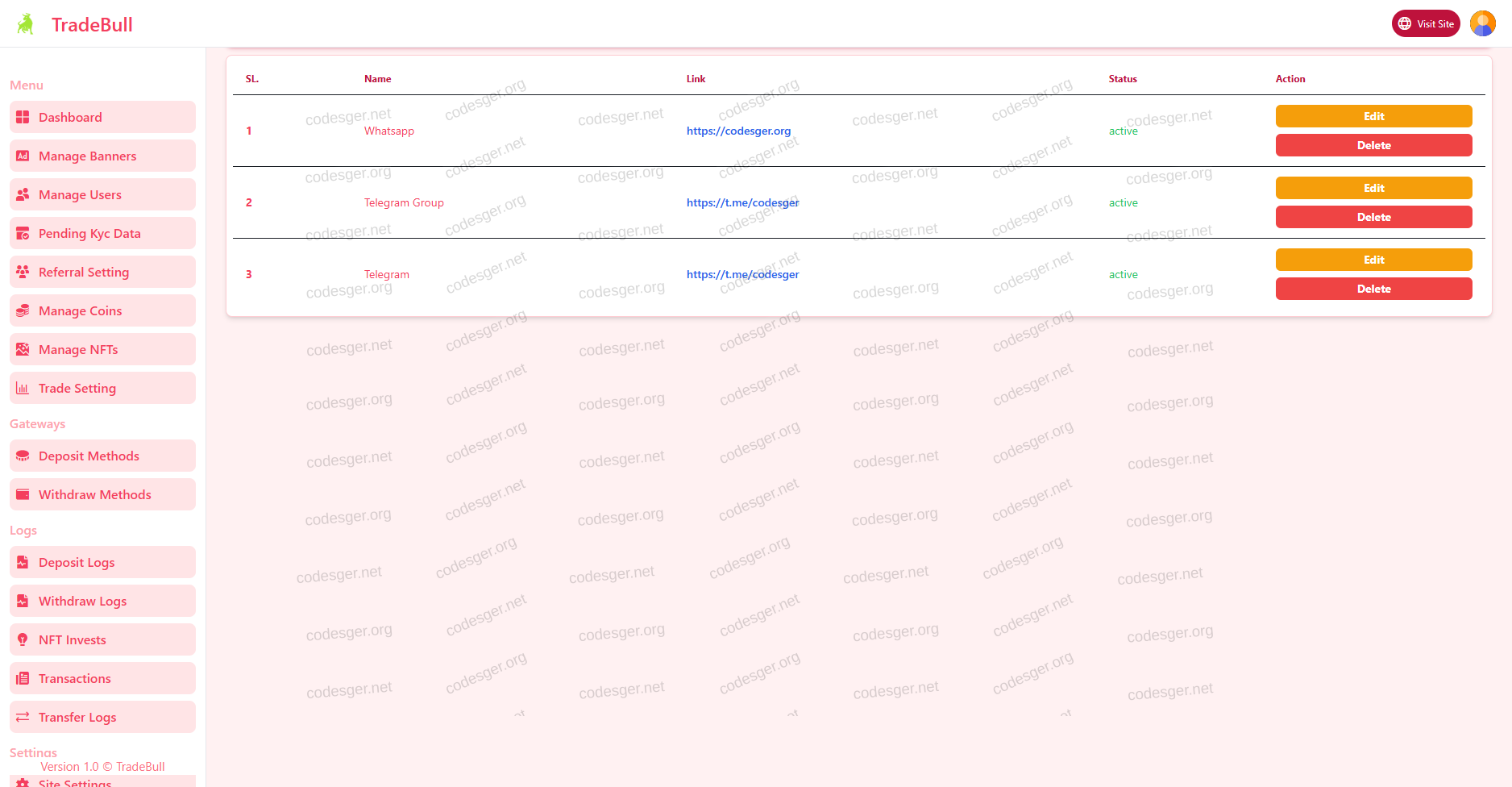Click the Dashboard grid icon
This screenshot has height=787, width=1512.
[23, 118]
